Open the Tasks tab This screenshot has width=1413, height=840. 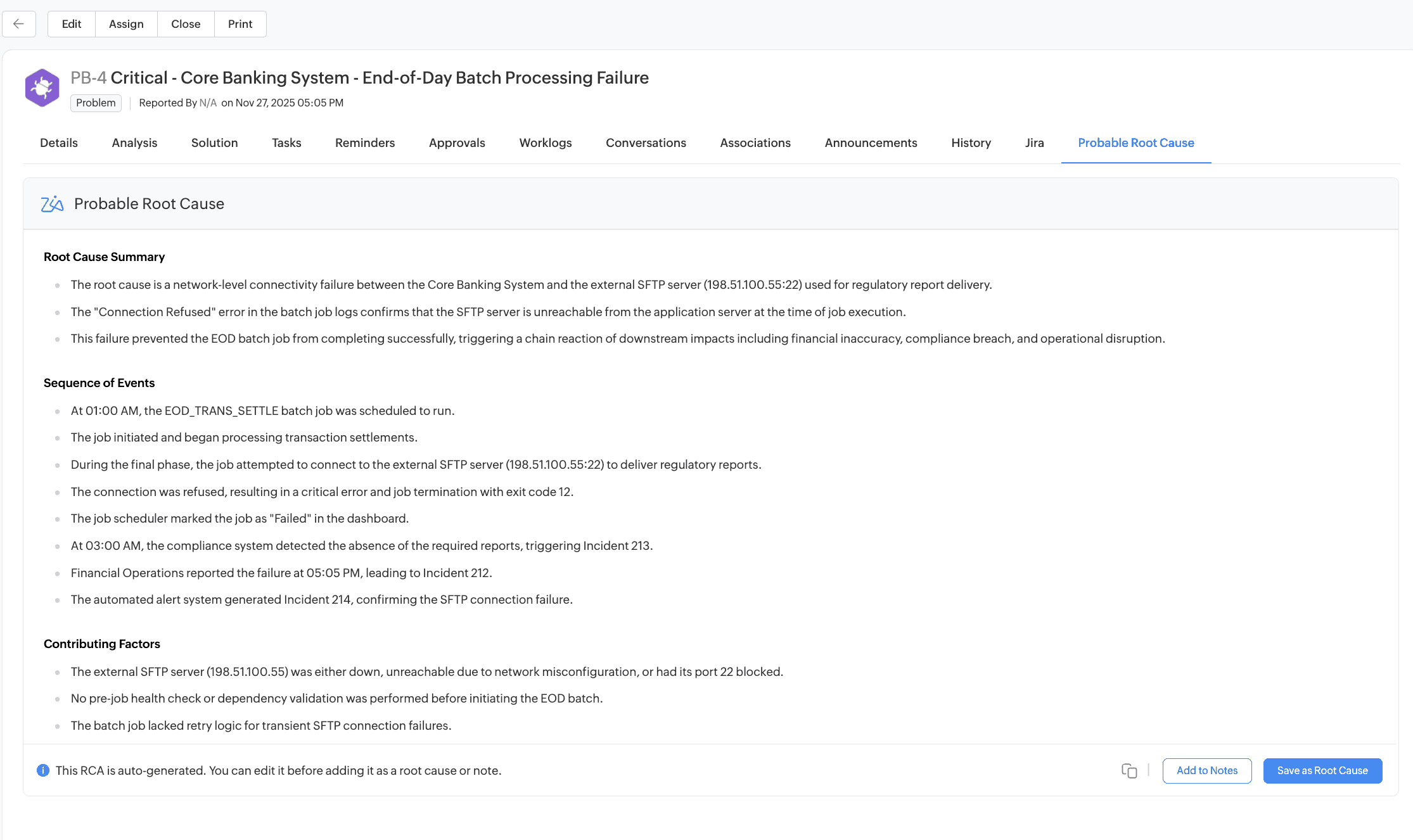coord(286,143)
